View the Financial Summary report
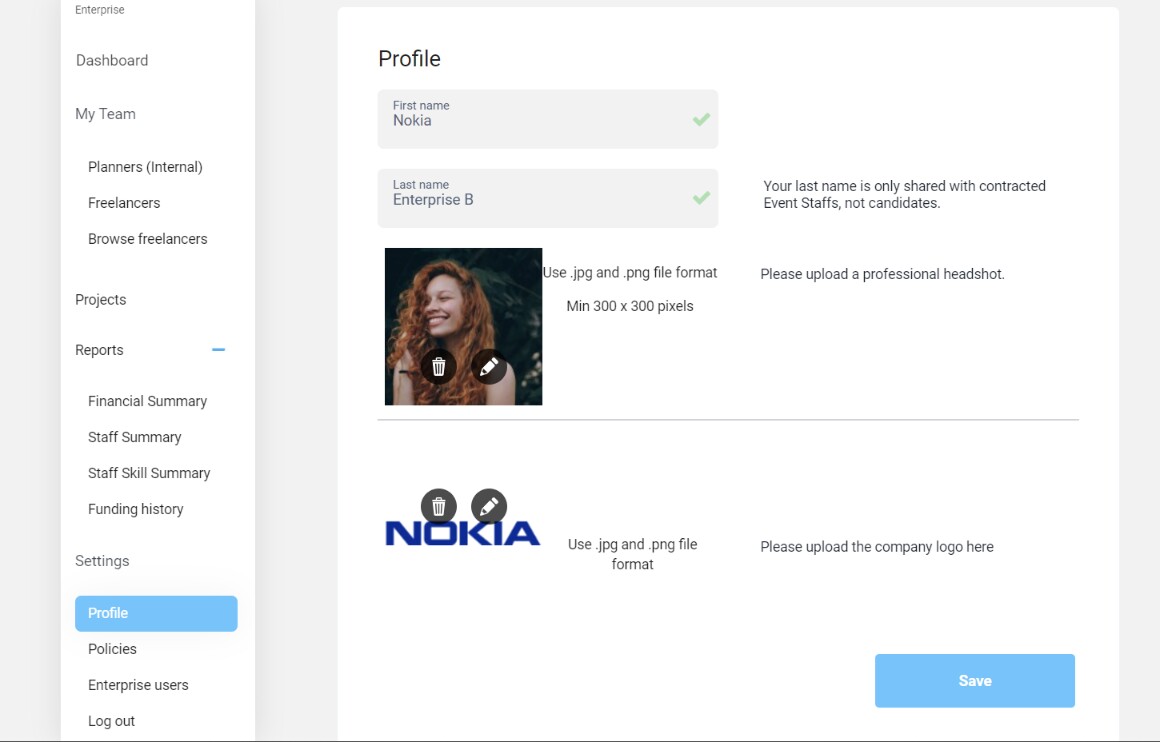1160x742 pixels. click(x=147, y=401)
